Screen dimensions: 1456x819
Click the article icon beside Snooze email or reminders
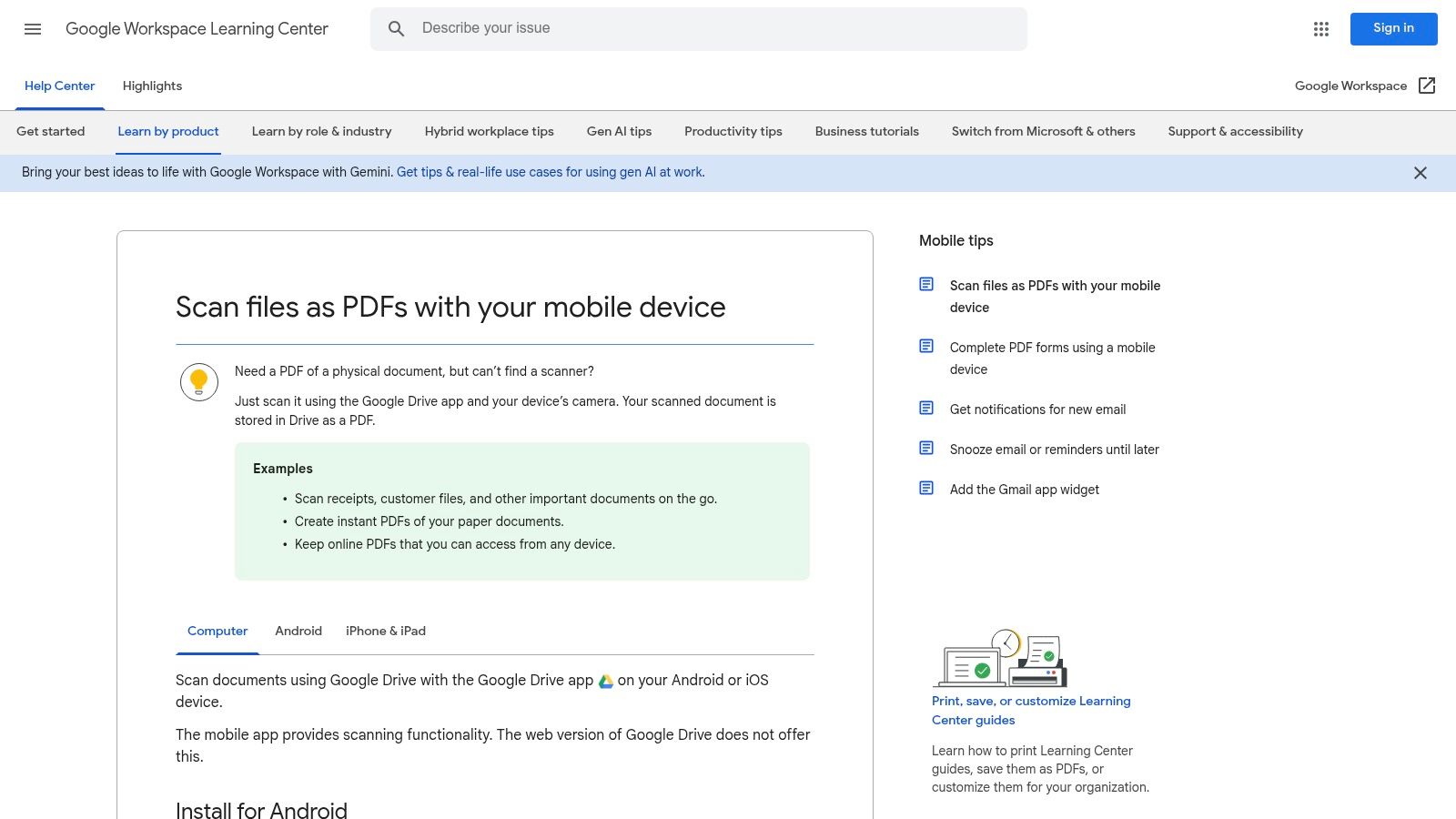(925, 447)
